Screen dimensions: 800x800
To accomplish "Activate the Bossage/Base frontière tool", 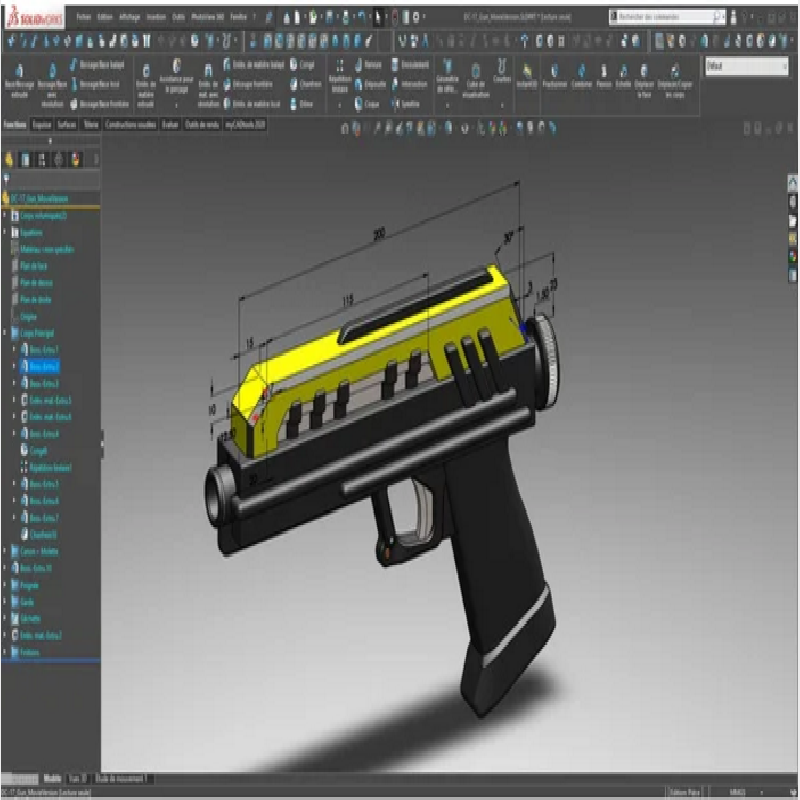I will click(99, 104).
